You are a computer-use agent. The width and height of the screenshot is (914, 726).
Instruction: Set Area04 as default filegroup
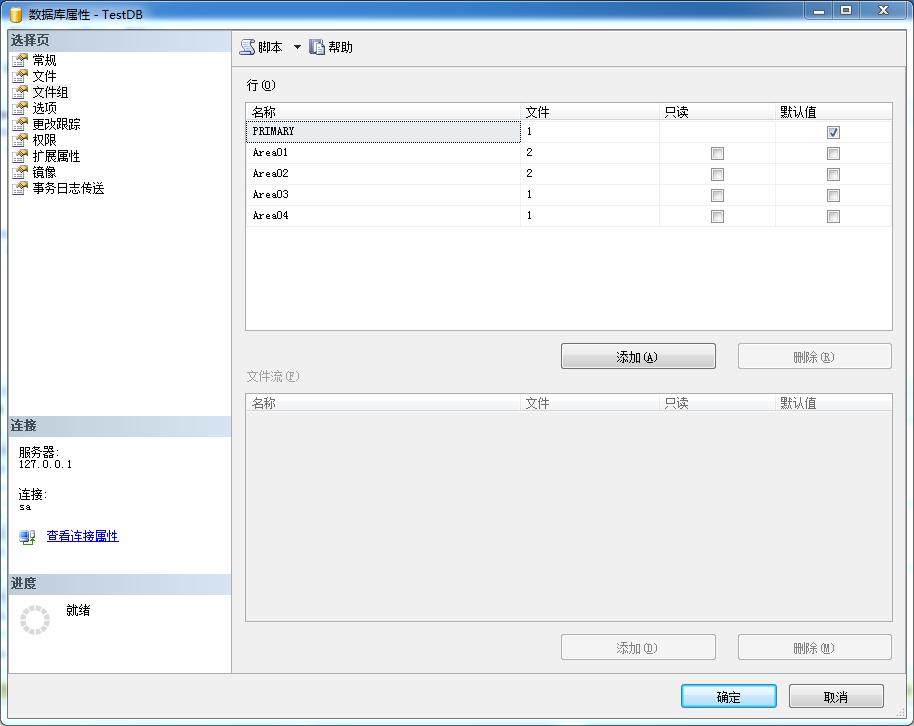833,216
